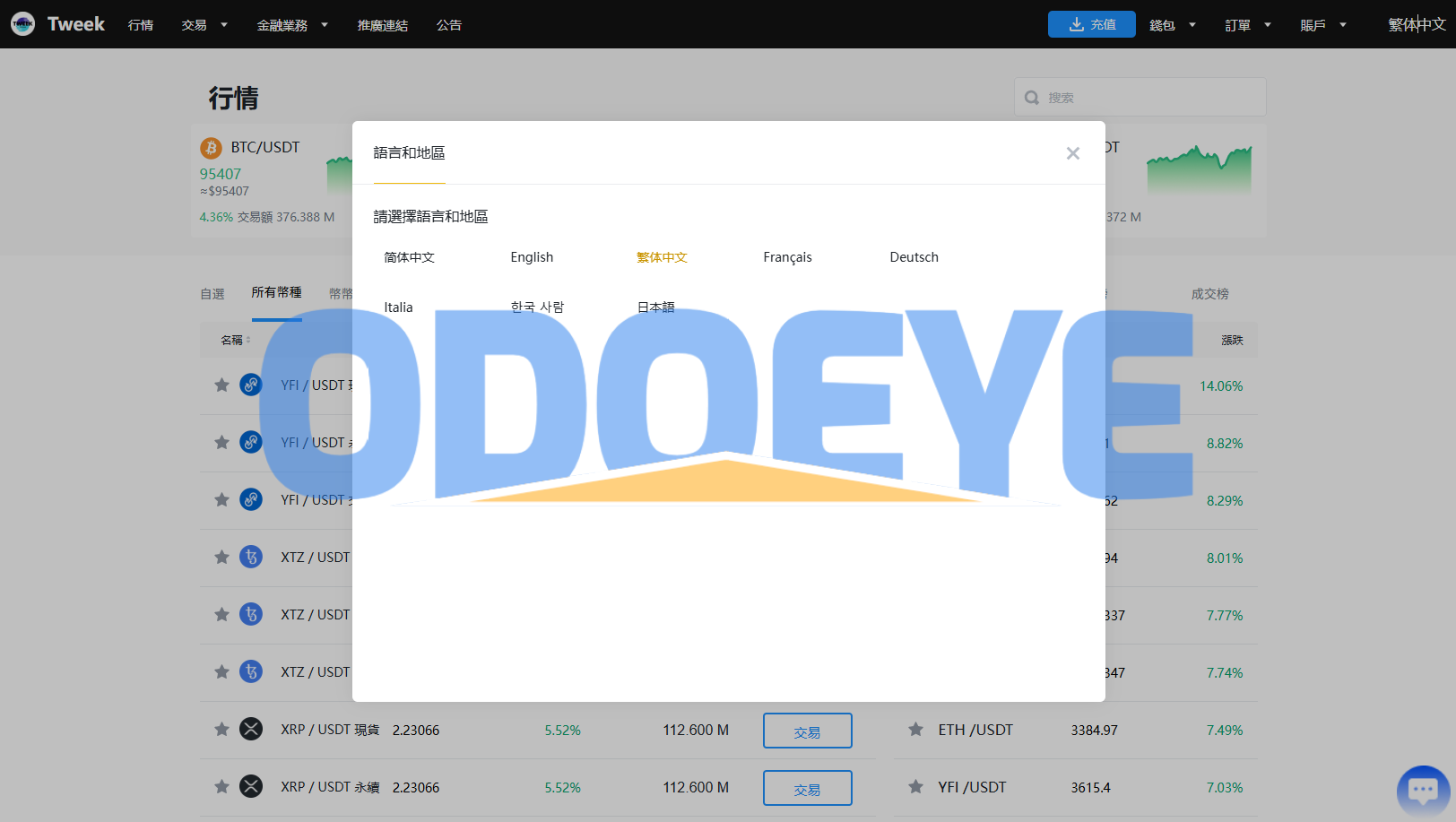Click the Bitcoin icon on BTC/USDT card

pyautogui.click(x=212, y=148)
